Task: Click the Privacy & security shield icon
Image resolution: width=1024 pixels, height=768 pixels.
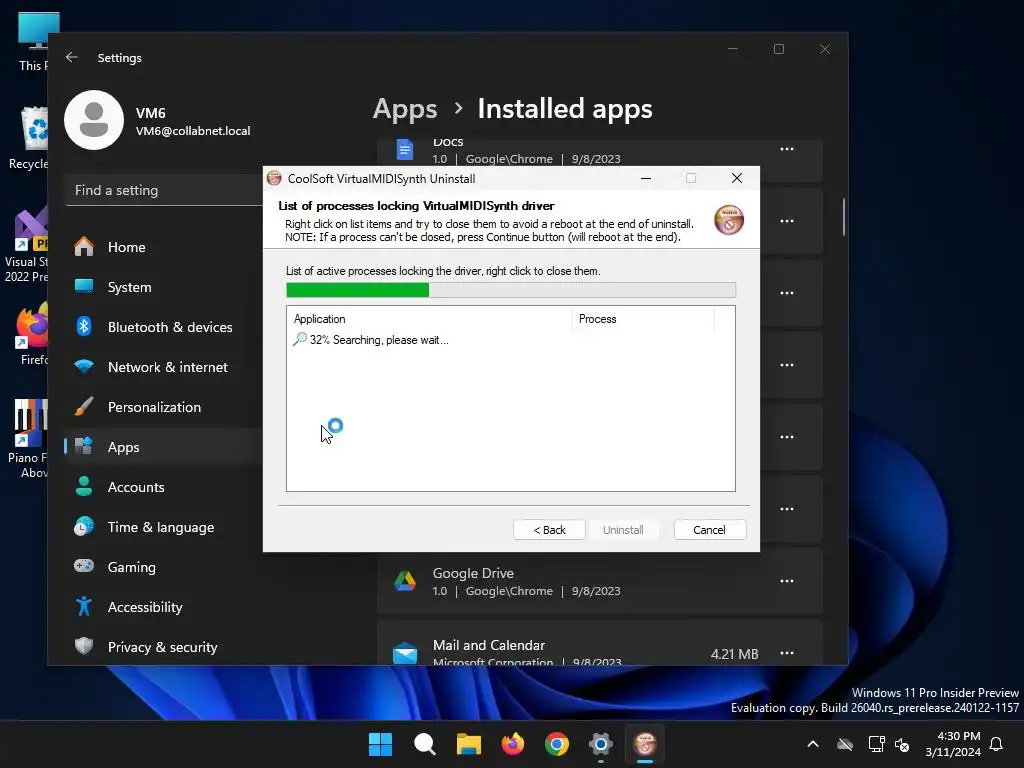Action: (x=84, y=646)
